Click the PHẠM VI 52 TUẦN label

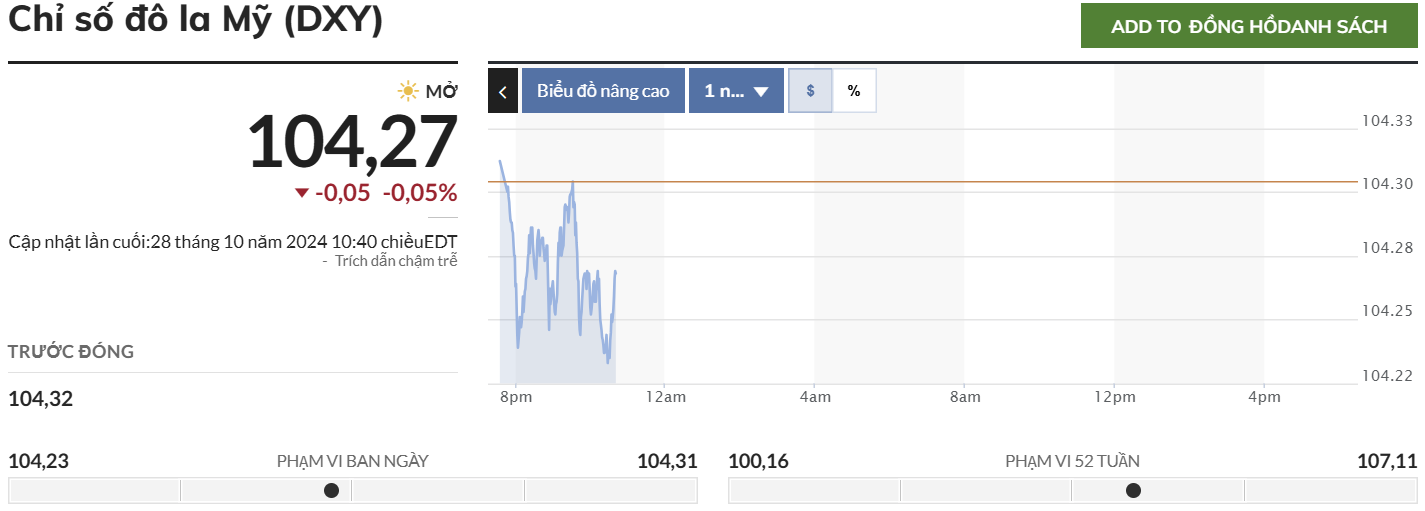[x=1072, y=461]
